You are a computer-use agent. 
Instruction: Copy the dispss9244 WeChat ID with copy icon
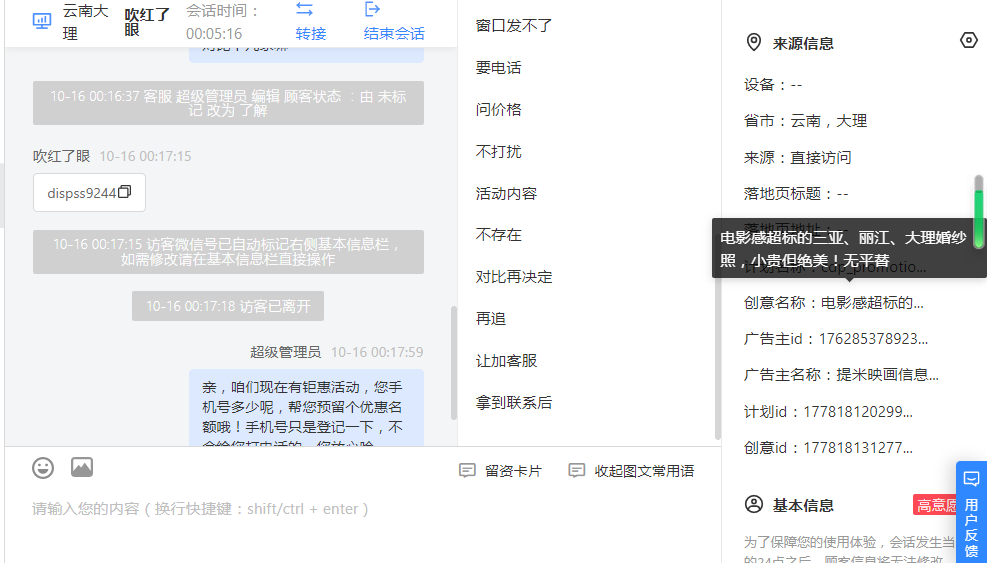[125, 191]
